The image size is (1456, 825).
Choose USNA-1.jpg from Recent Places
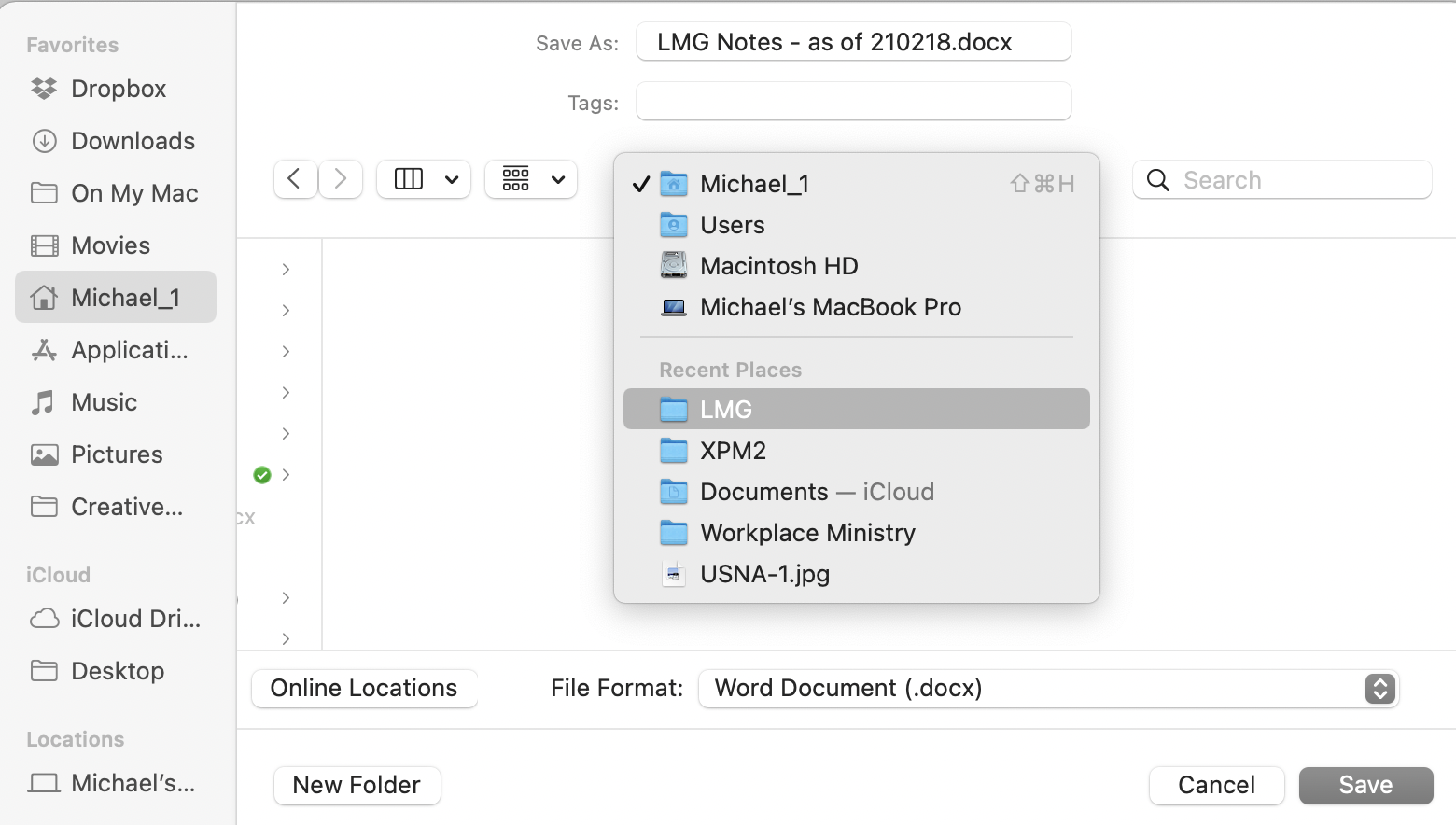click(857, 574)
